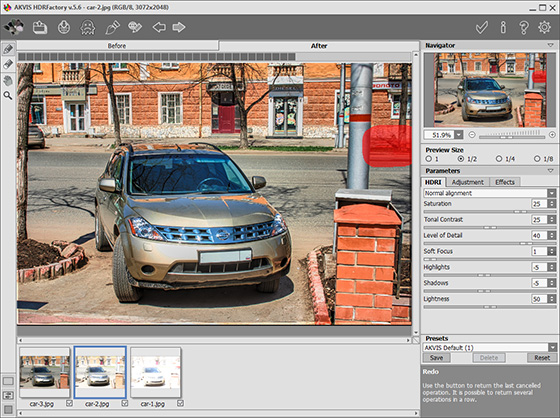
Task: Open the zoom percentage dropdown arrow
Action: (x=459, y=135)
